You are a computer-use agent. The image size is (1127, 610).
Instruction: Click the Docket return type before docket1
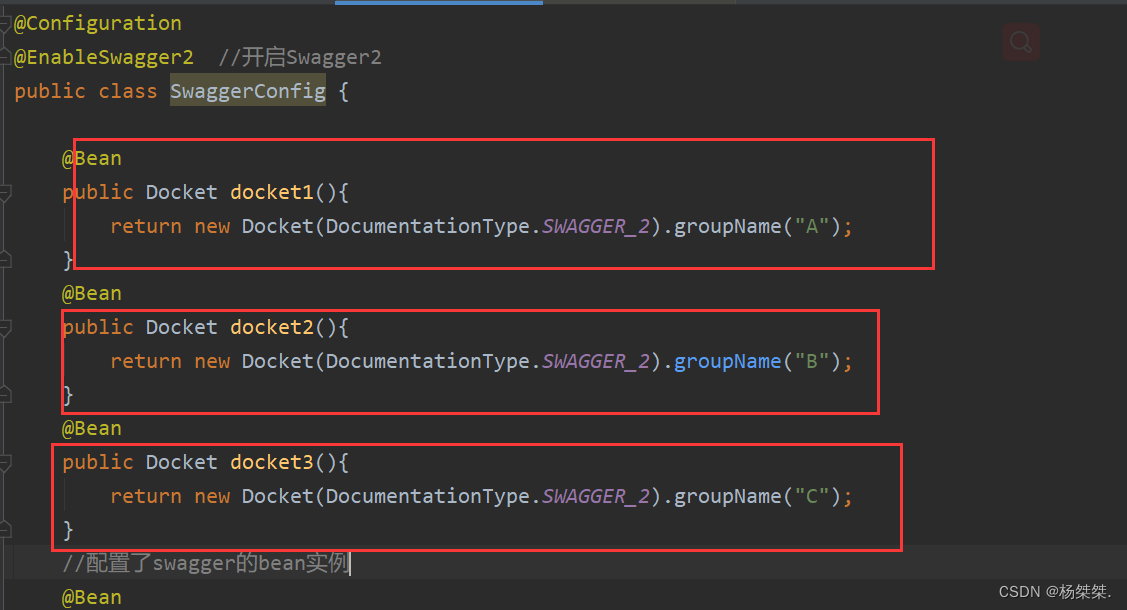182,193
